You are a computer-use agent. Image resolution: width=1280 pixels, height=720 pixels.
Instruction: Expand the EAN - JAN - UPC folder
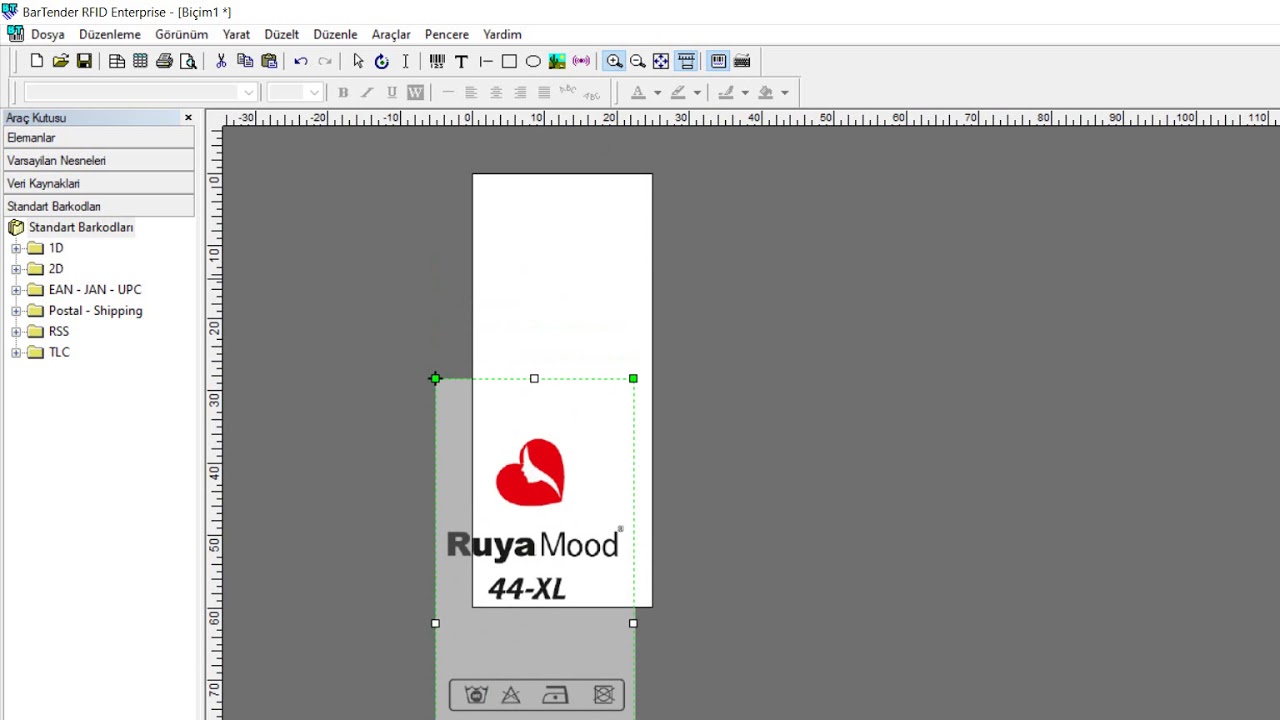click(x=16, y=290)
